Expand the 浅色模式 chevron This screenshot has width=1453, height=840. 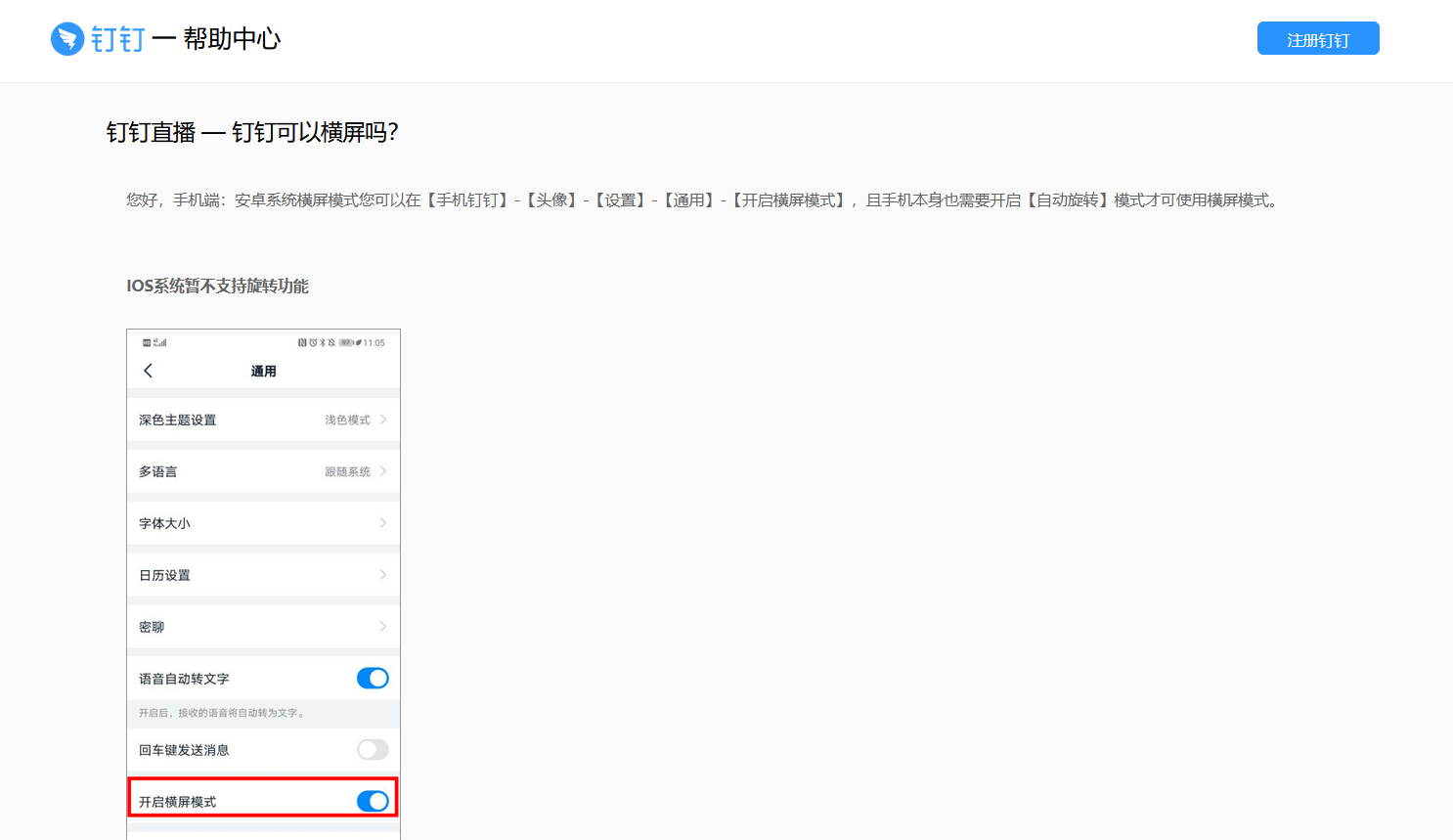[383, 420]
